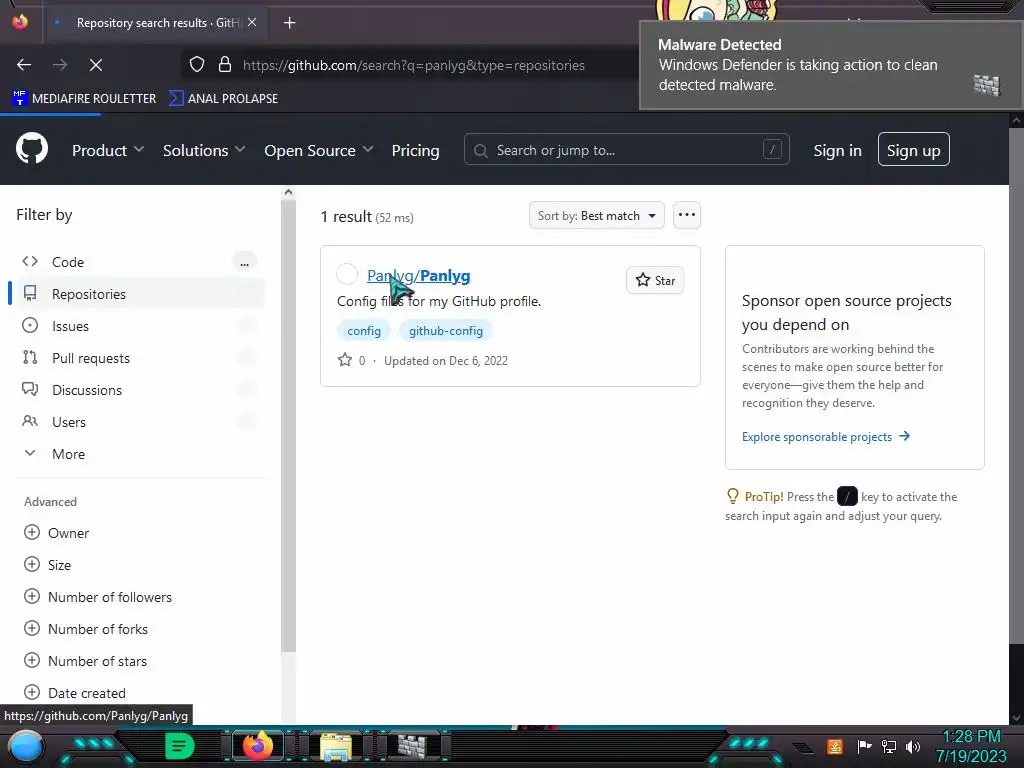Viewport: 1024px width, 768px height.
Task: Go back with the browser back arrow
Action: click(24, 65)
